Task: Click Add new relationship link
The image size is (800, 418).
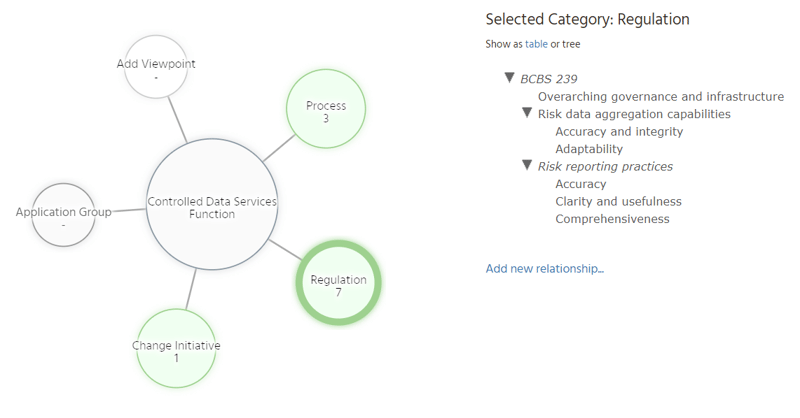Action: pyautogui.click(x=544, y=268)
